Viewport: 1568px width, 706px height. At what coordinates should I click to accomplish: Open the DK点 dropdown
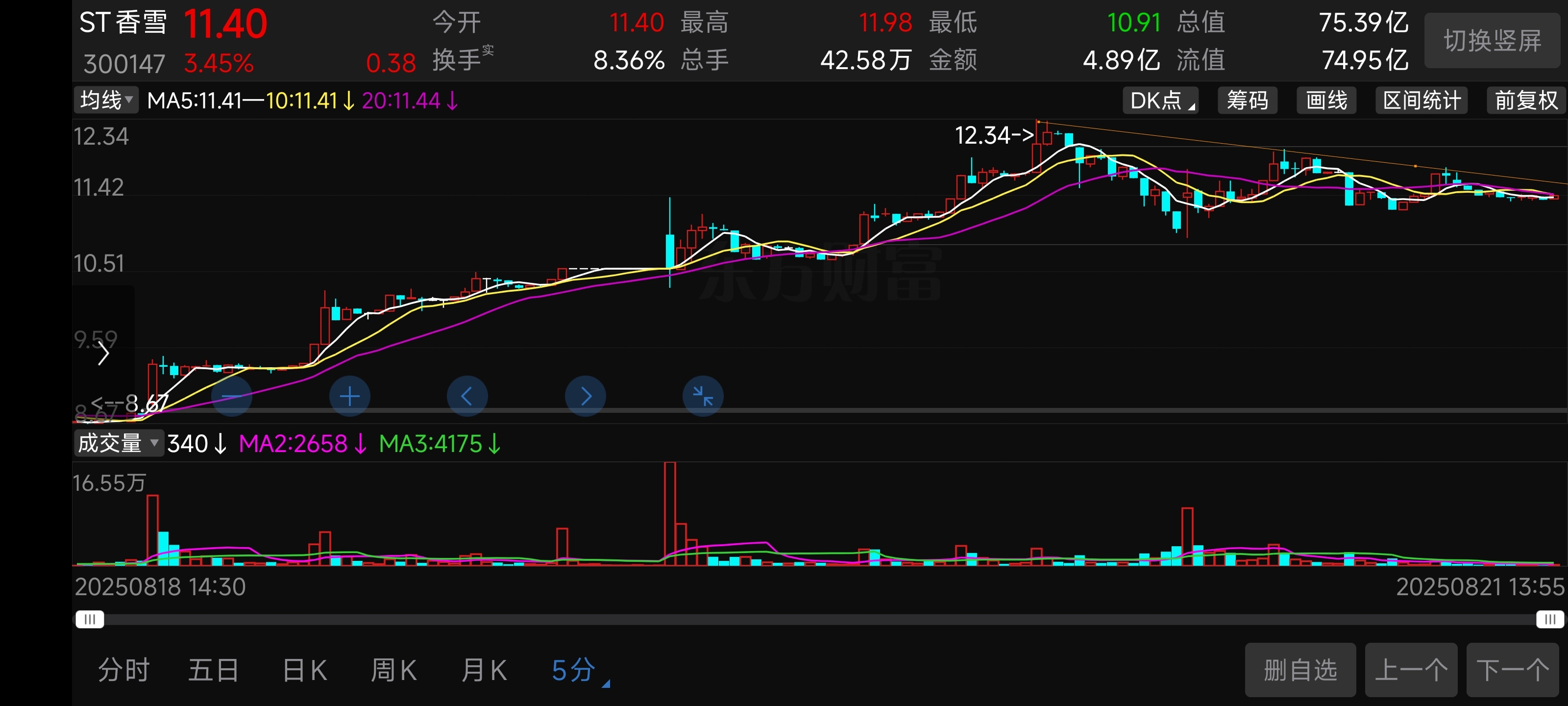(x=1161, y=101)
